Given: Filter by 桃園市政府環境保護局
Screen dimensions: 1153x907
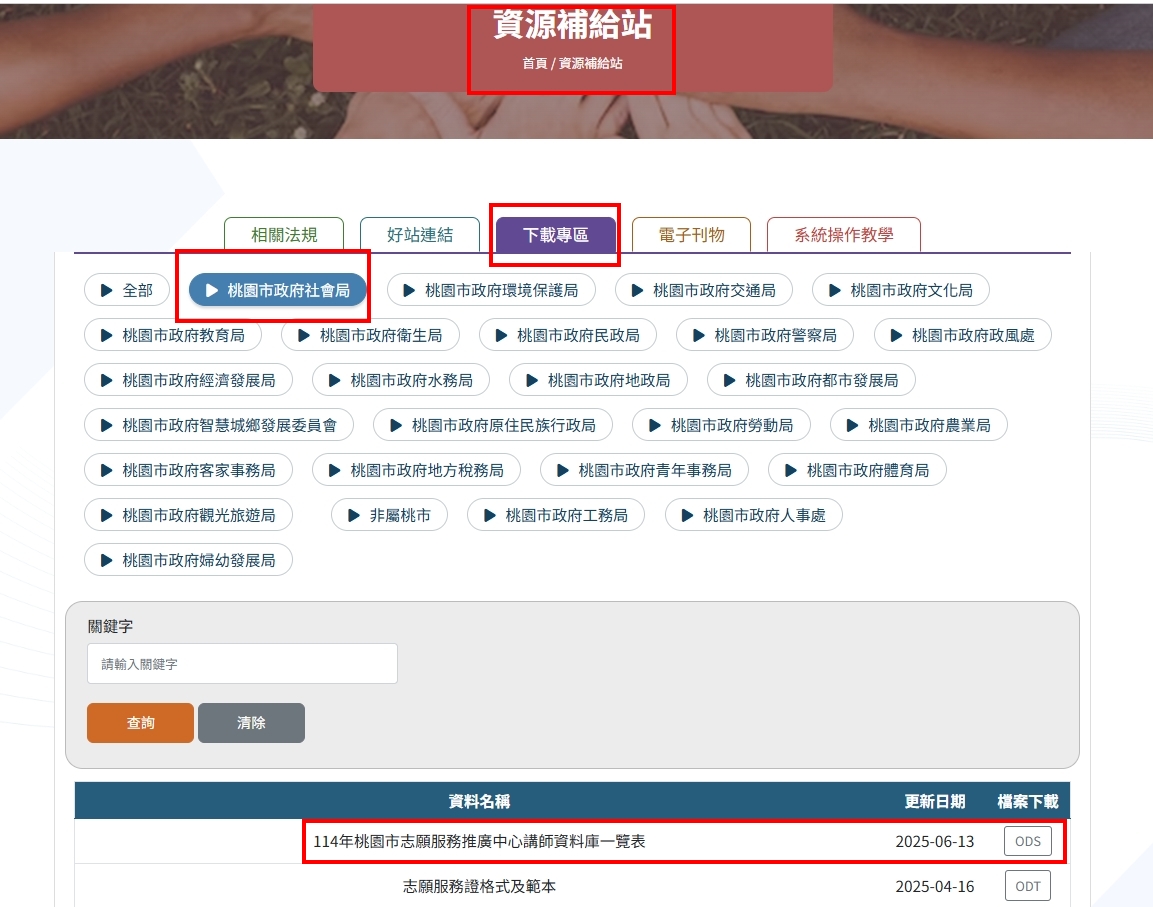Looking at the screenshot, I should tap(491, 290).
